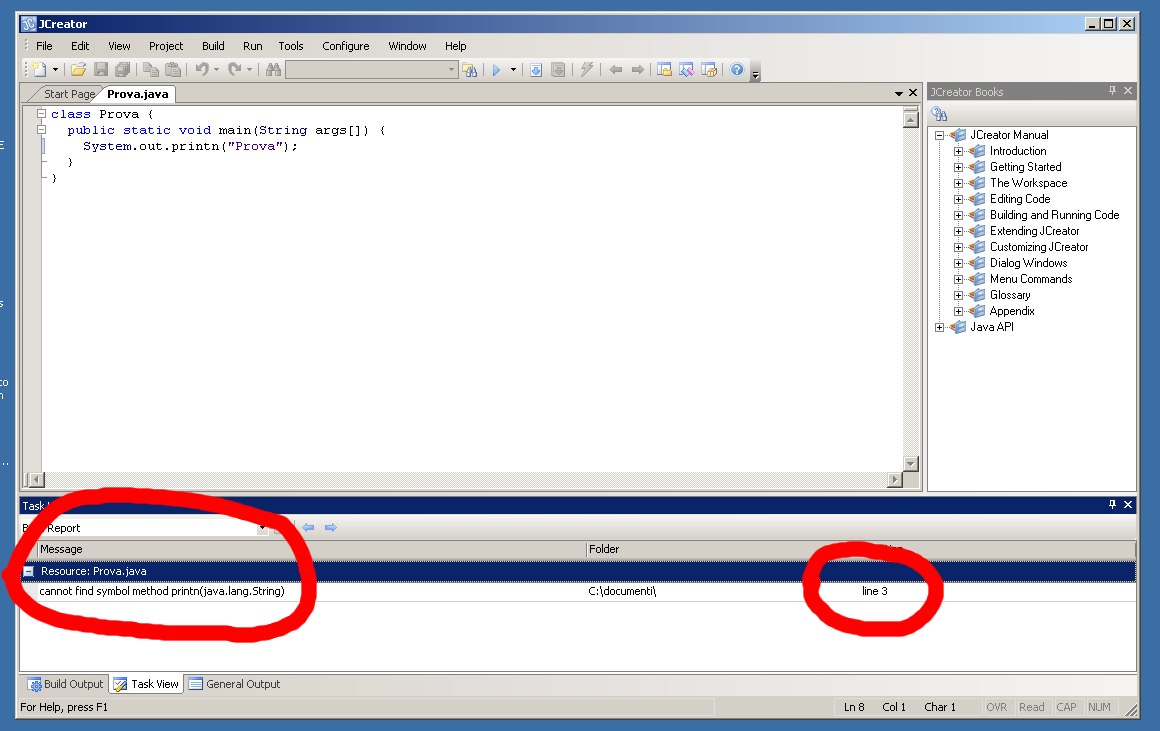The width and height of the screenshot is (1160, 731).
Task: Collapse the main method code fold
Action: point(42,130)
